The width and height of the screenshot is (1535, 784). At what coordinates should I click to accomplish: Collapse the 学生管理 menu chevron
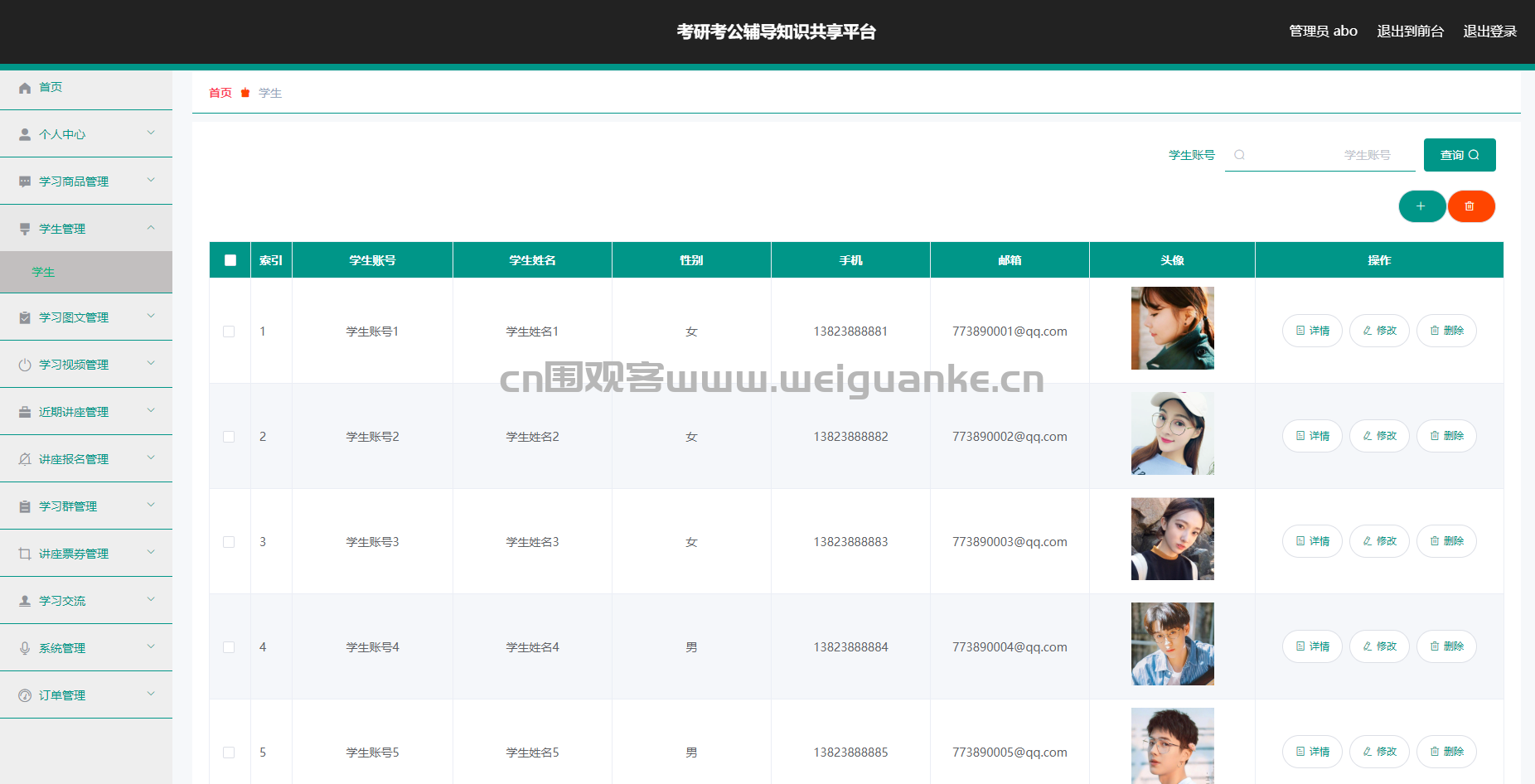click(151, 227)
